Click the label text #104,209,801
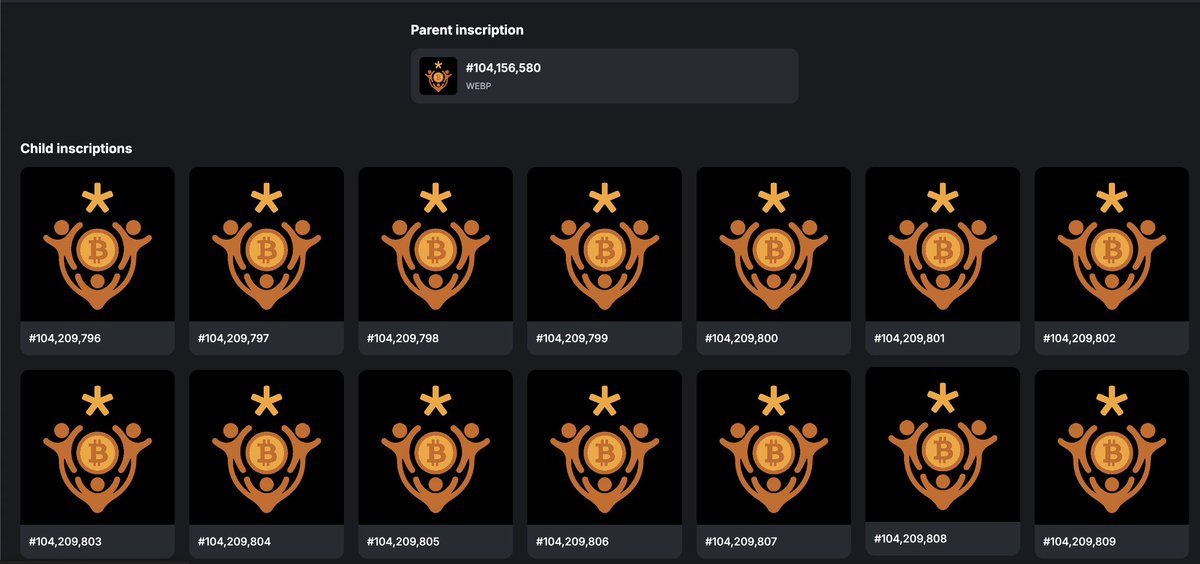The width and height of the screenshot is (1200, 564). (x=909, y=338)
